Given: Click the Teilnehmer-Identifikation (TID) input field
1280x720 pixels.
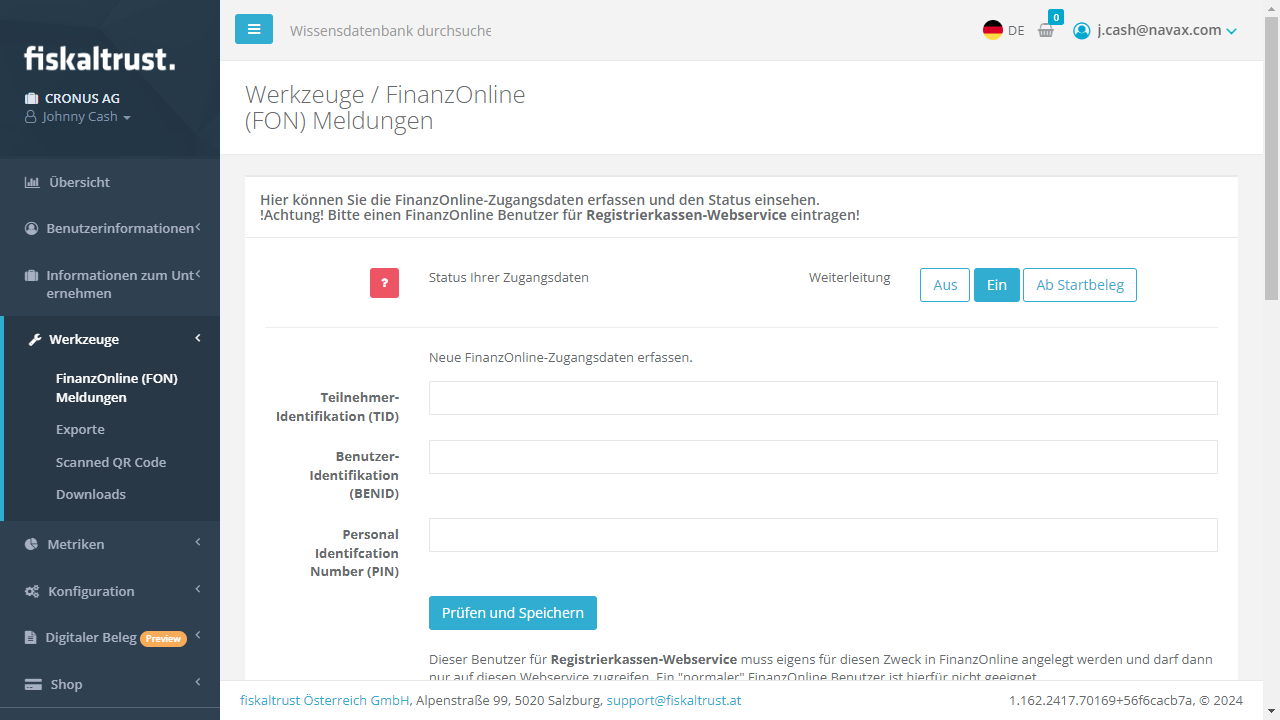Looking at the screenshot, I should (822, 398).
